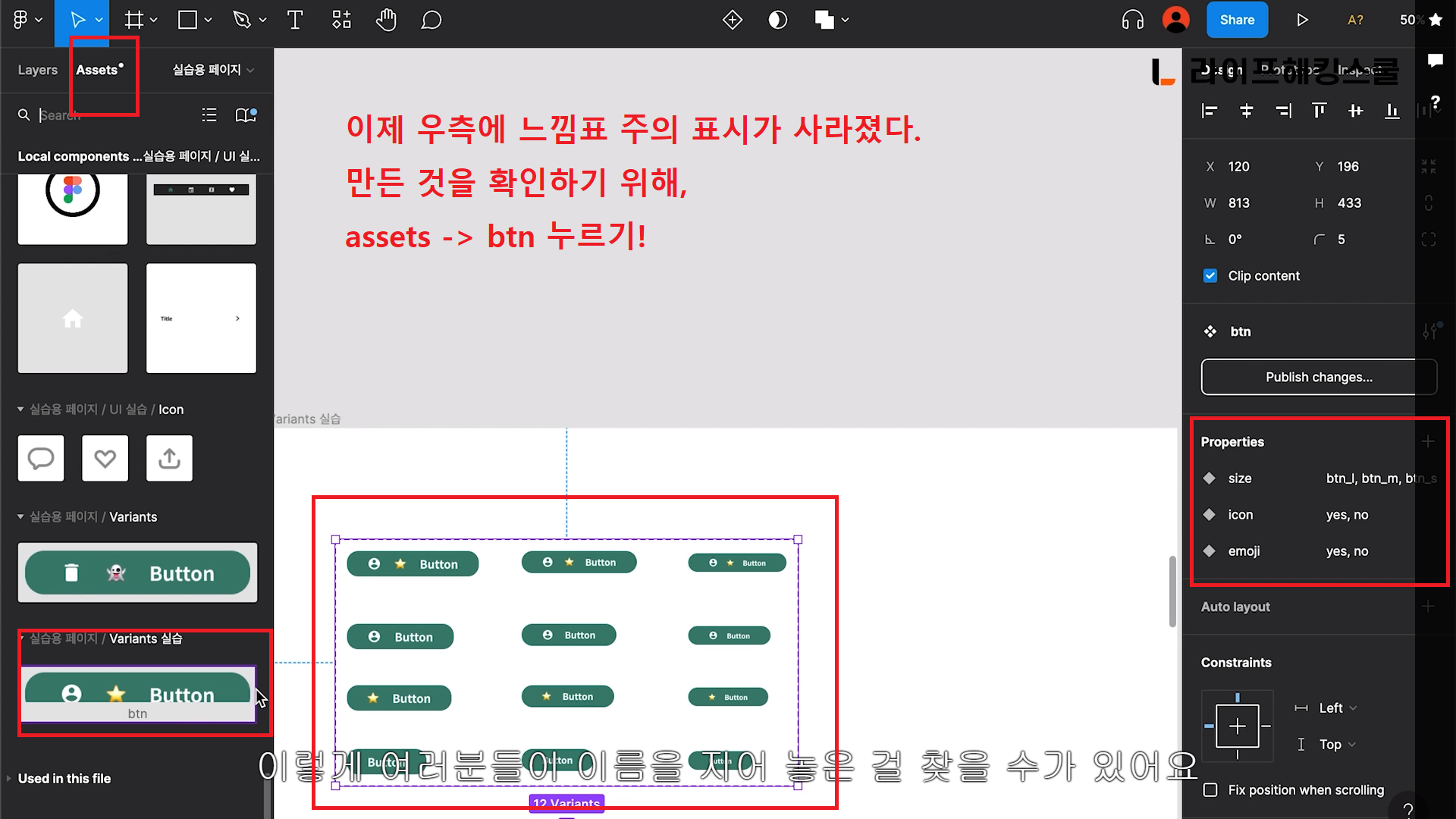Select the Text tool in toolbar
The image size is (1456, 819).
[x=295, y=20]
